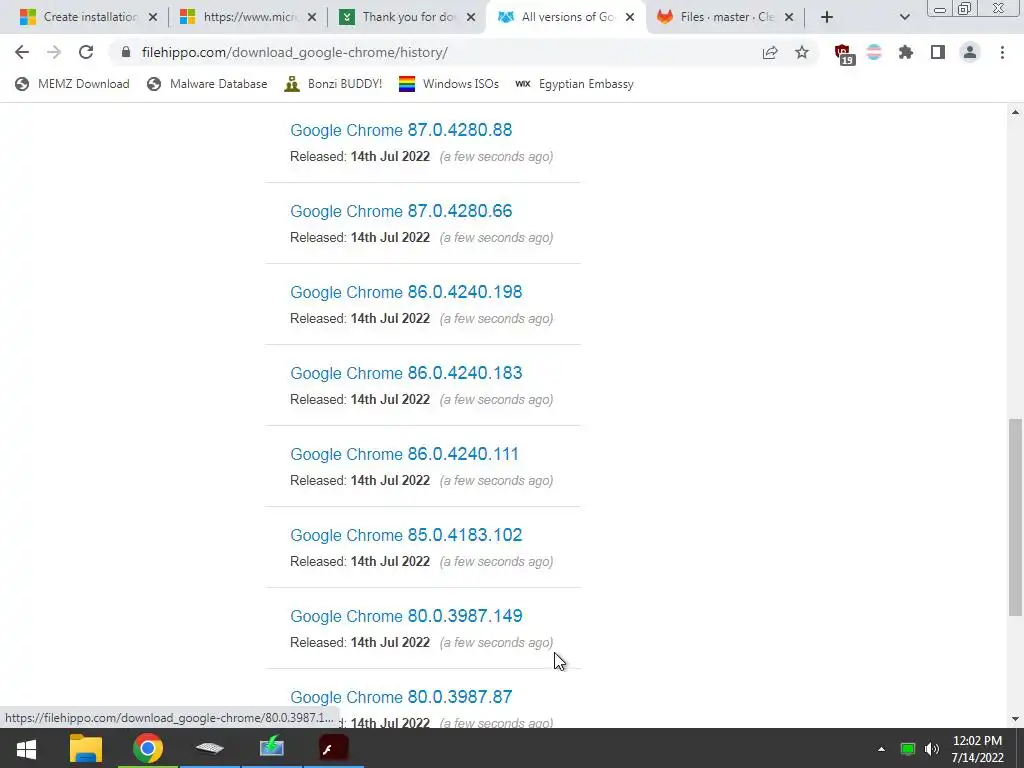Open the Malware Database bookmark

pos(207,84)
